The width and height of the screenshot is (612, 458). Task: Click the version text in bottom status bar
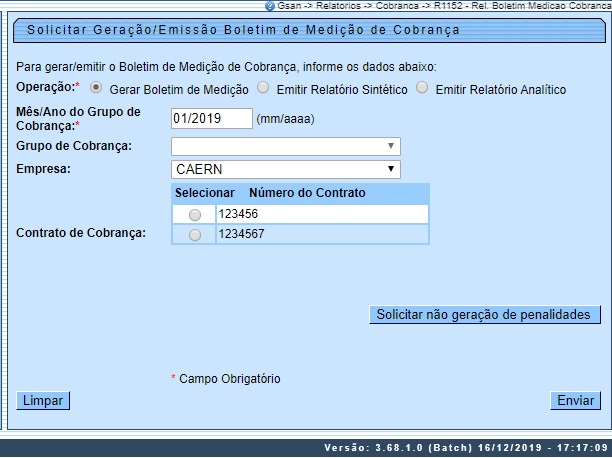pos(466,447)
